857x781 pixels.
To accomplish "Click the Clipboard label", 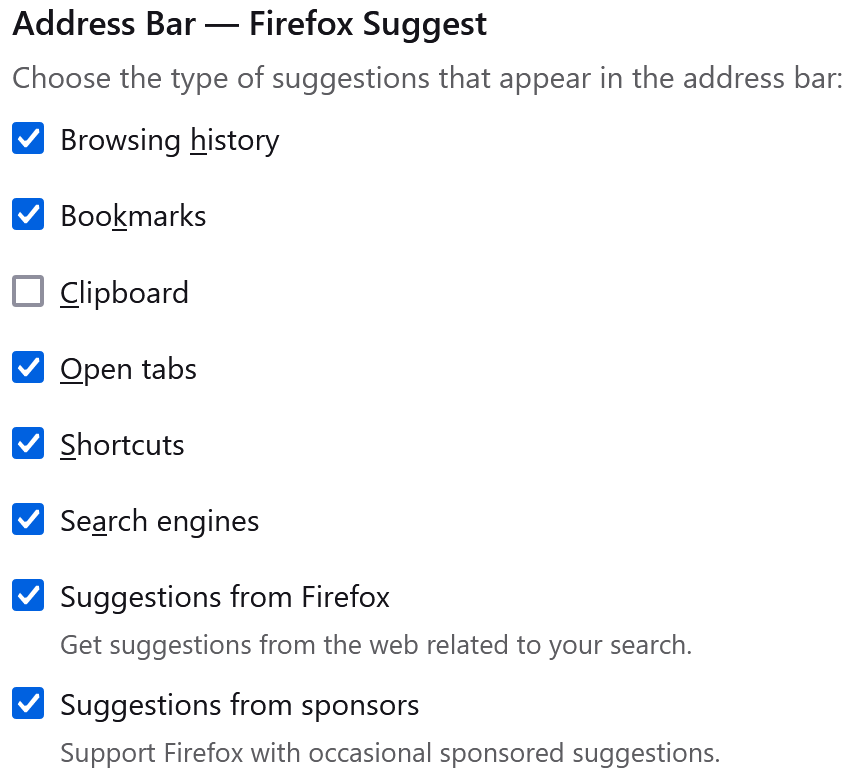I will (x=124, y=292).
